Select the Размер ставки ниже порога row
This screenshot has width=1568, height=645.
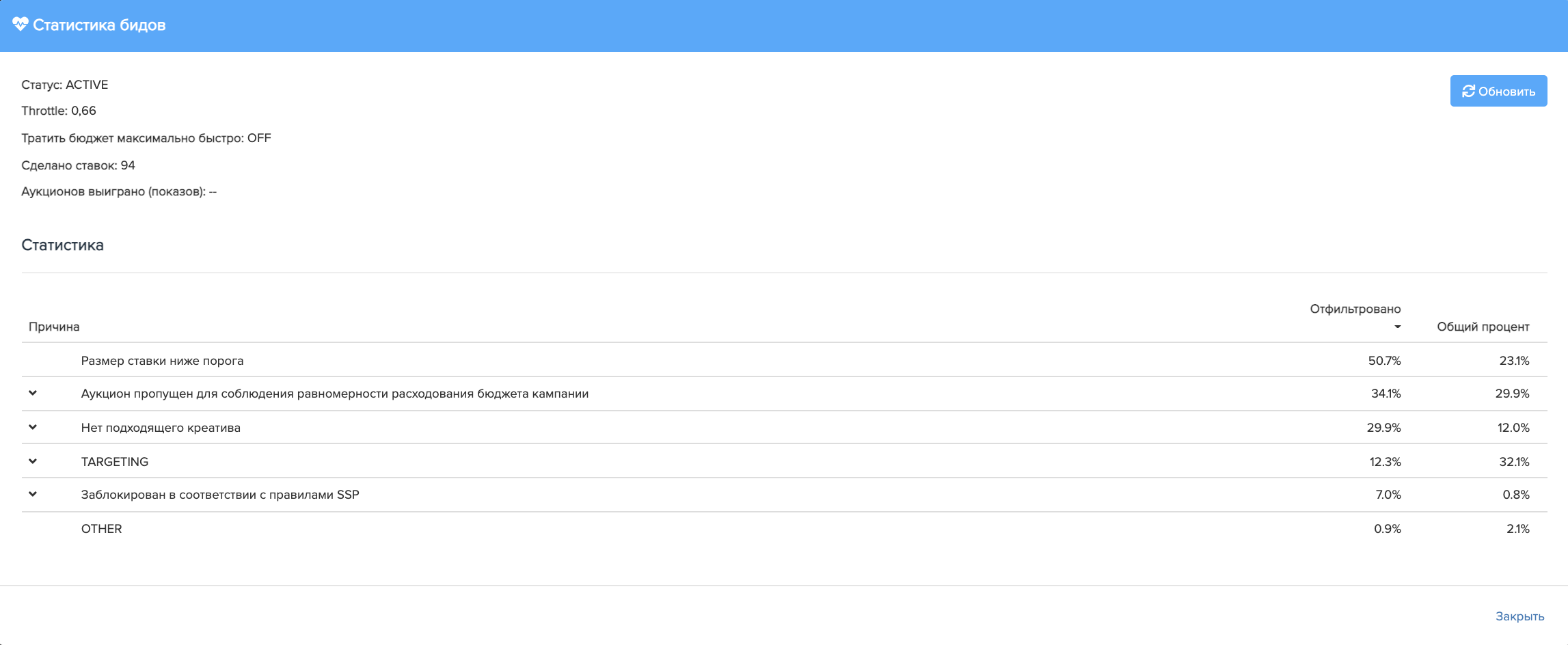click(162, 361)
